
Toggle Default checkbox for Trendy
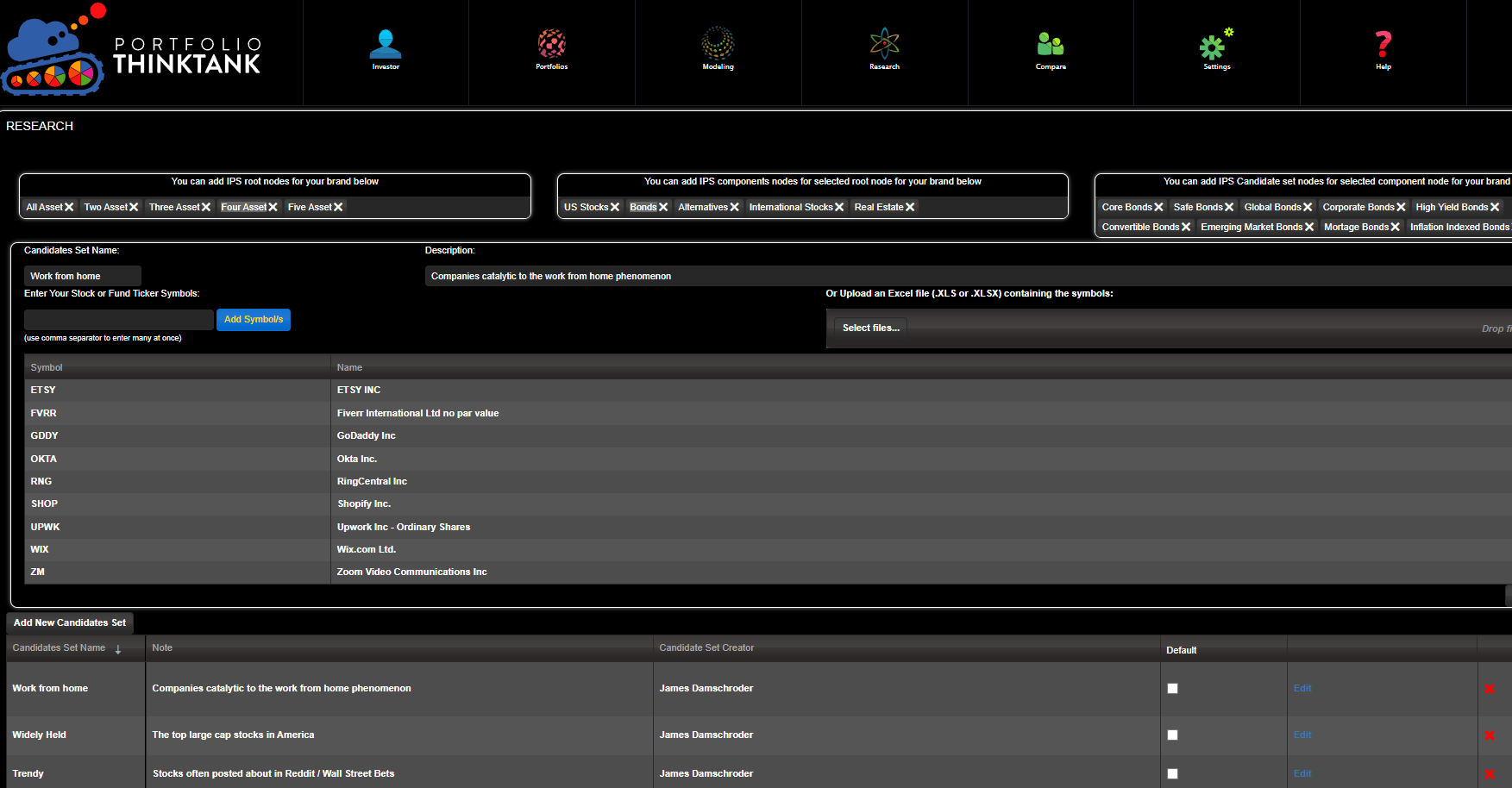pos(1172,773)
